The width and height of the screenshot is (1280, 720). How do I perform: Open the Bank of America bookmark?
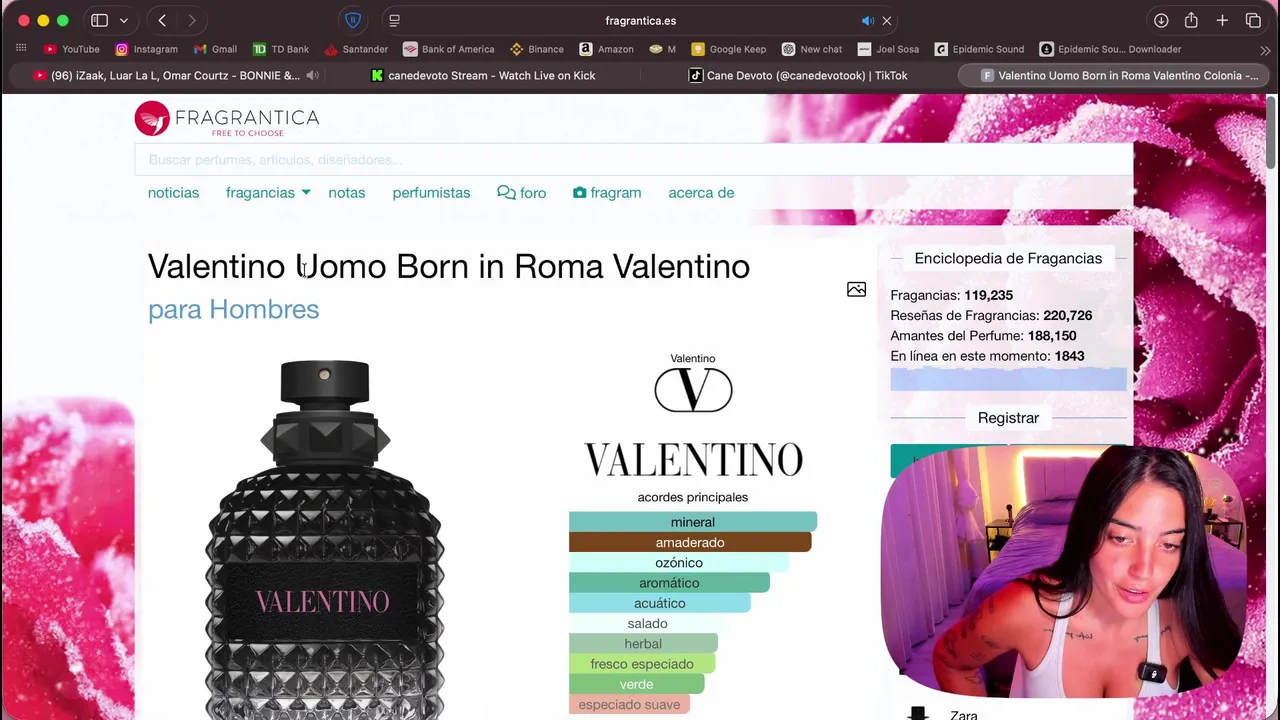click(x=448, y=49)
